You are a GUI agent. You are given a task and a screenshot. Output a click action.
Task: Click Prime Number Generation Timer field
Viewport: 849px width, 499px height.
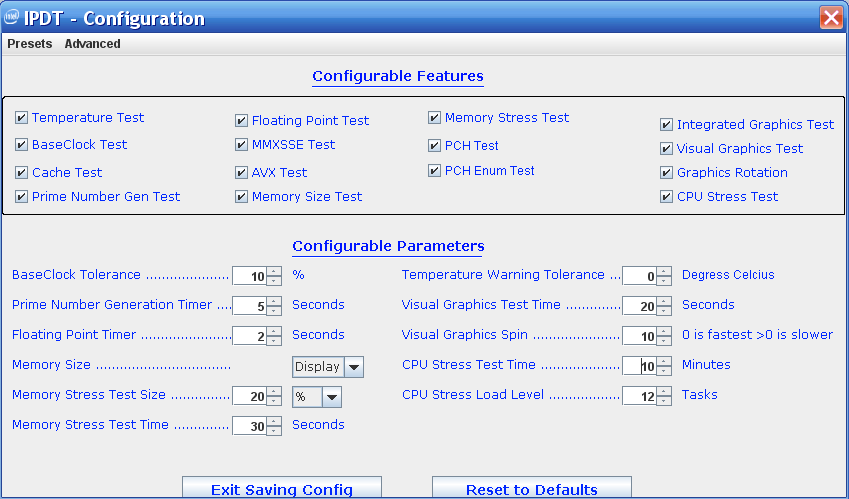point(250,306)
